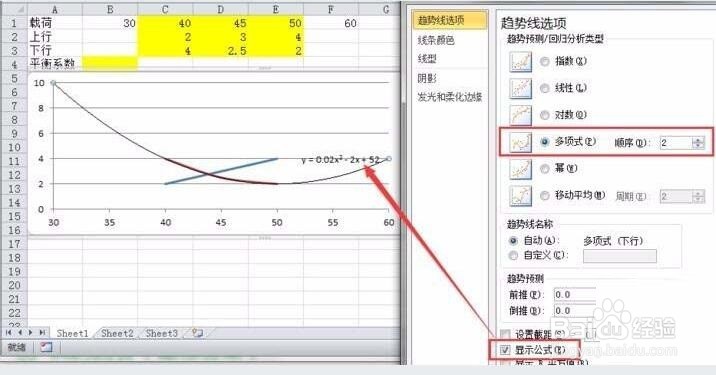Select cell F1 with value 60
This screenshot has width=716, height=375.
[x=331, y=23]
